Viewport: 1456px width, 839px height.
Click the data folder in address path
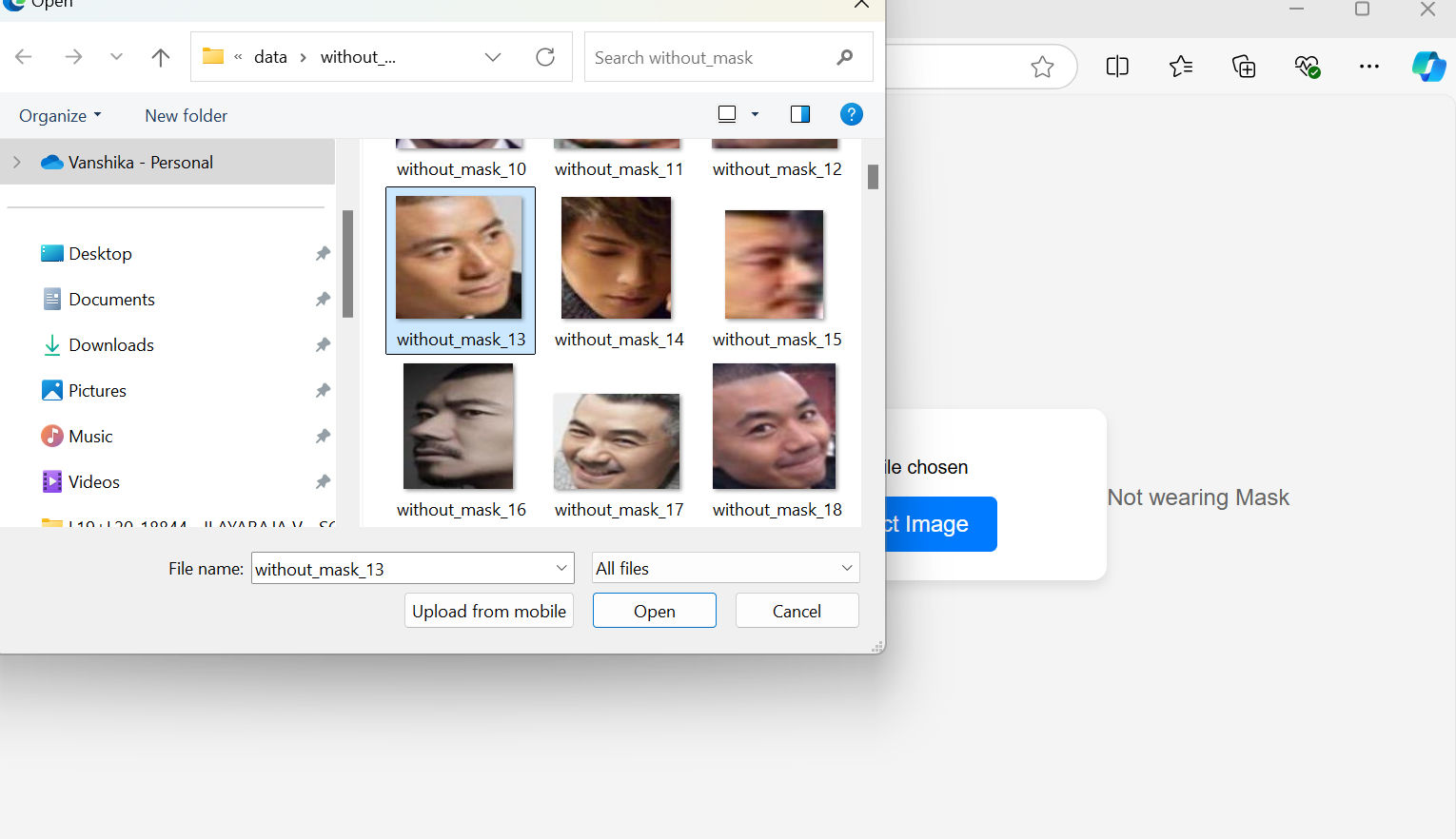[270, 57]
